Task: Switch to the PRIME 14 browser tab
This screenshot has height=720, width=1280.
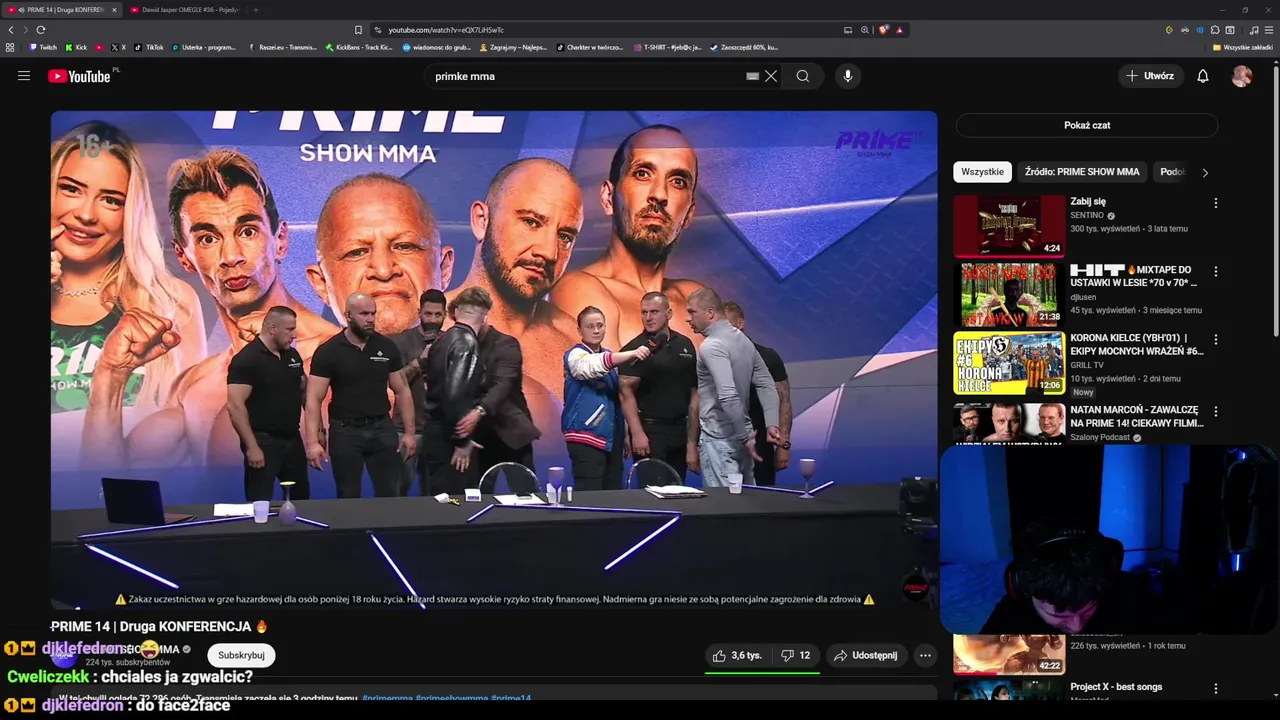Action: [61, 10]
